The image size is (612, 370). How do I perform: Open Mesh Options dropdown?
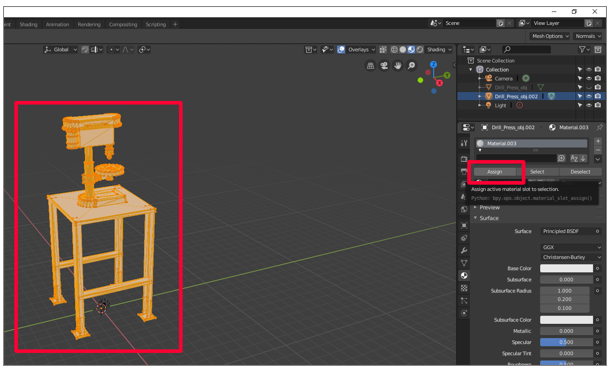[550, 36]
